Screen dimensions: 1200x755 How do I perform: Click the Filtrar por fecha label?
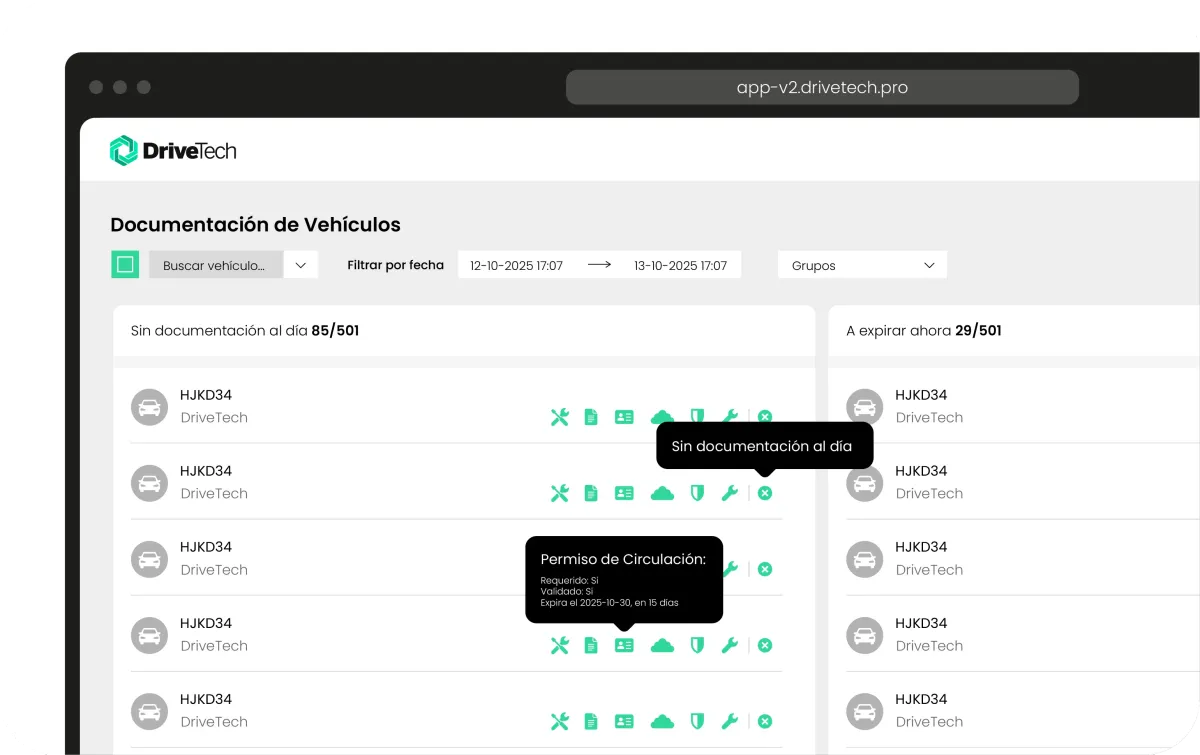point(395,265)
